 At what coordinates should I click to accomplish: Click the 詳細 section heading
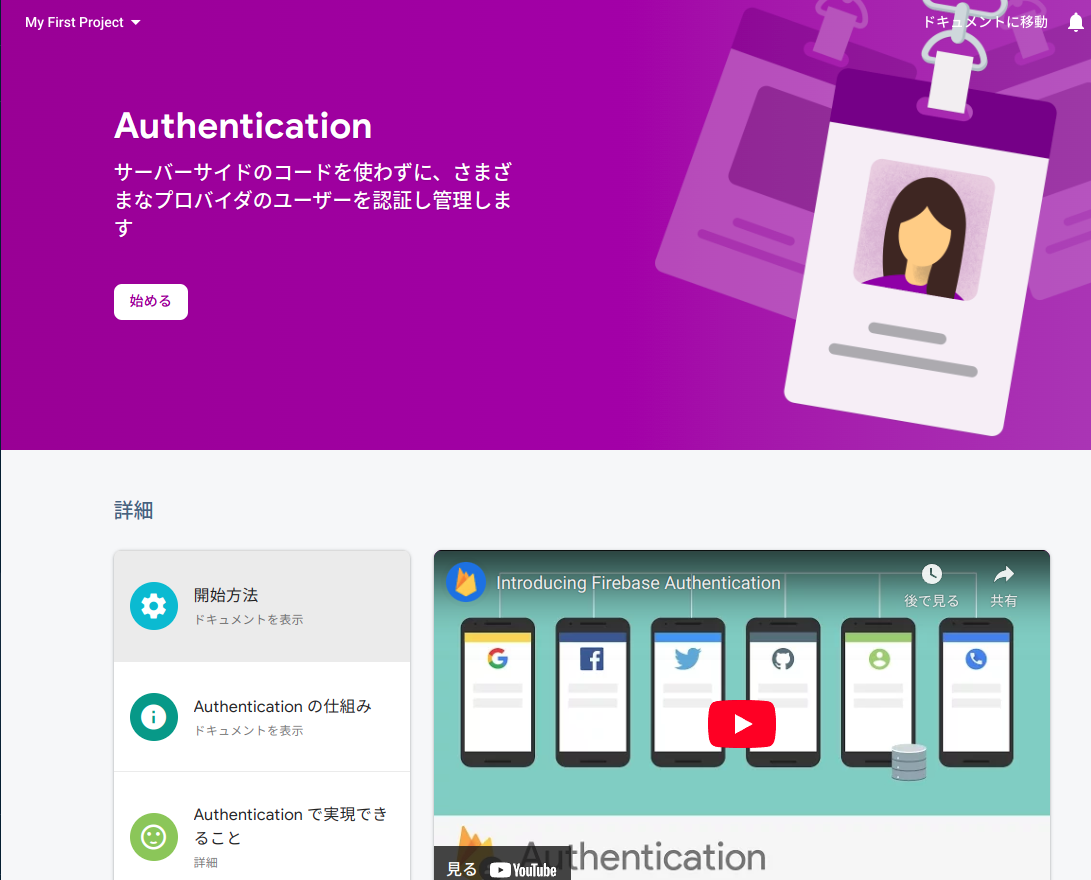(x=134, y=511)
